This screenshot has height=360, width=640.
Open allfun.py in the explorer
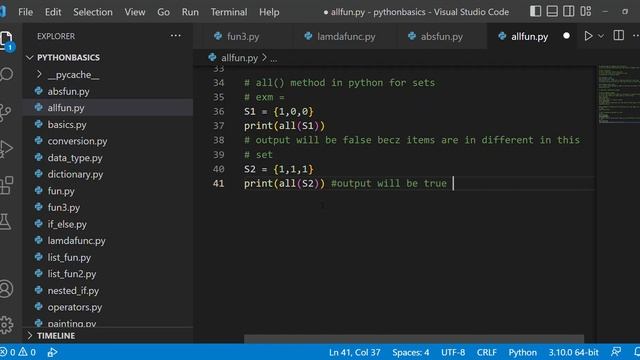coord(66,108)
